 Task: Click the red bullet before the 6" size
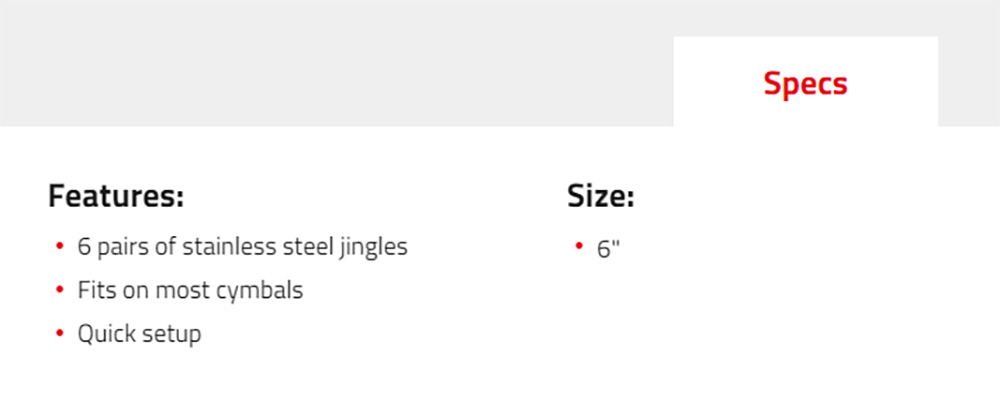click(x=579, y=245)
